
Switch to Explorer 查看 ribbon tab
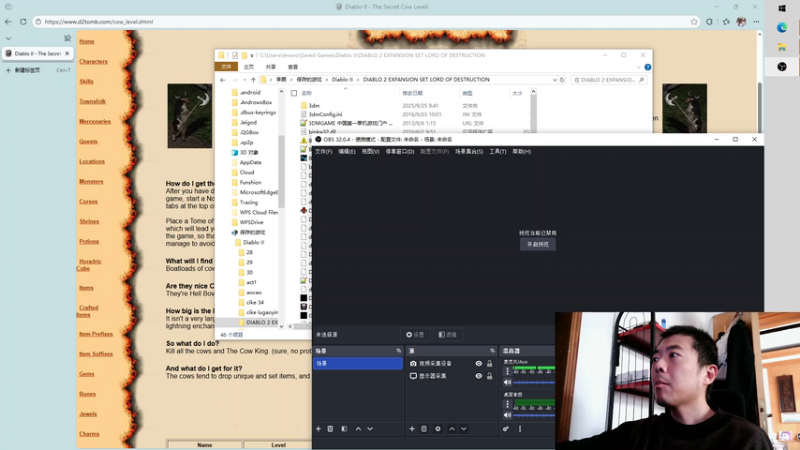click(293, 67)
